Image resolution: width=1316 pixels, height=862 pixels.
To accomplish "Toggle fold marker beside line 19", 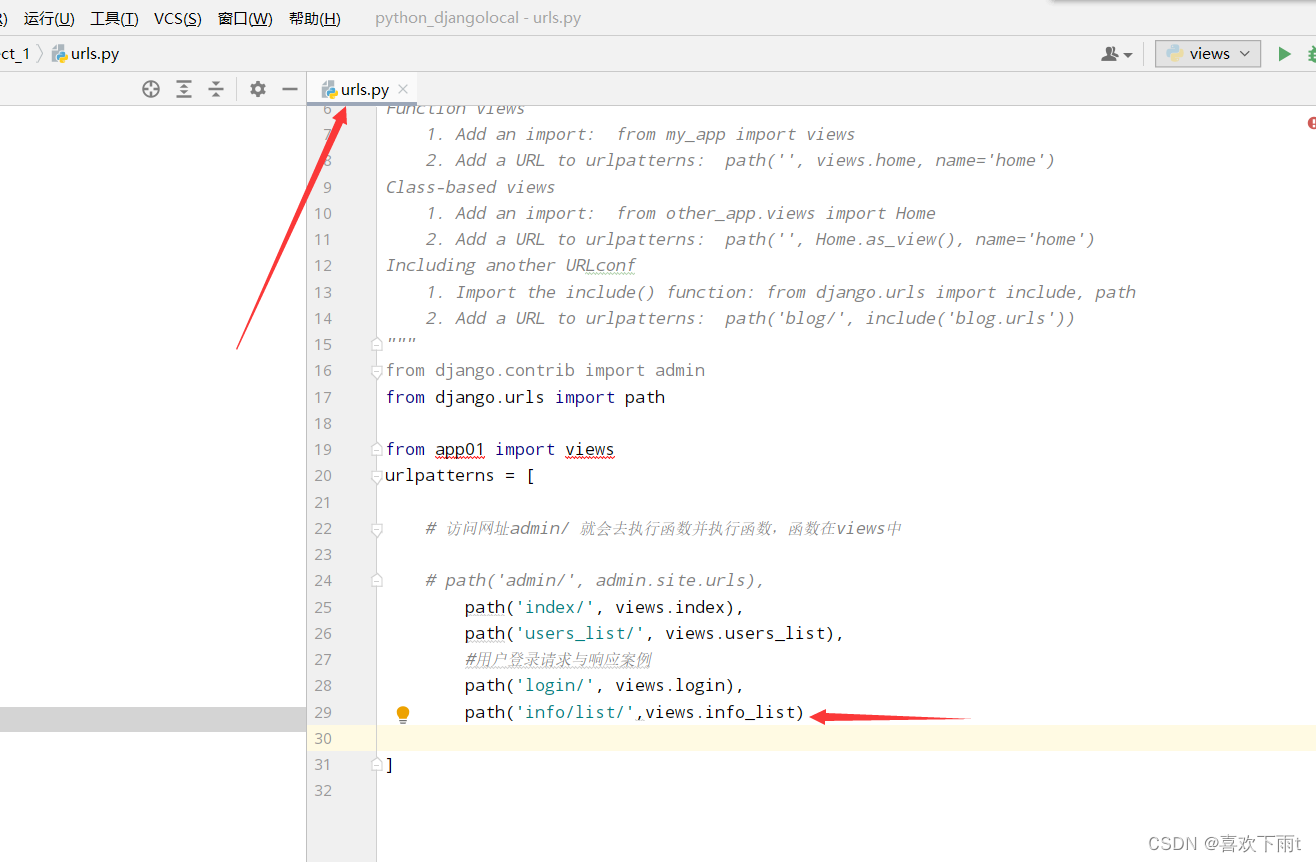I will 376,449.
